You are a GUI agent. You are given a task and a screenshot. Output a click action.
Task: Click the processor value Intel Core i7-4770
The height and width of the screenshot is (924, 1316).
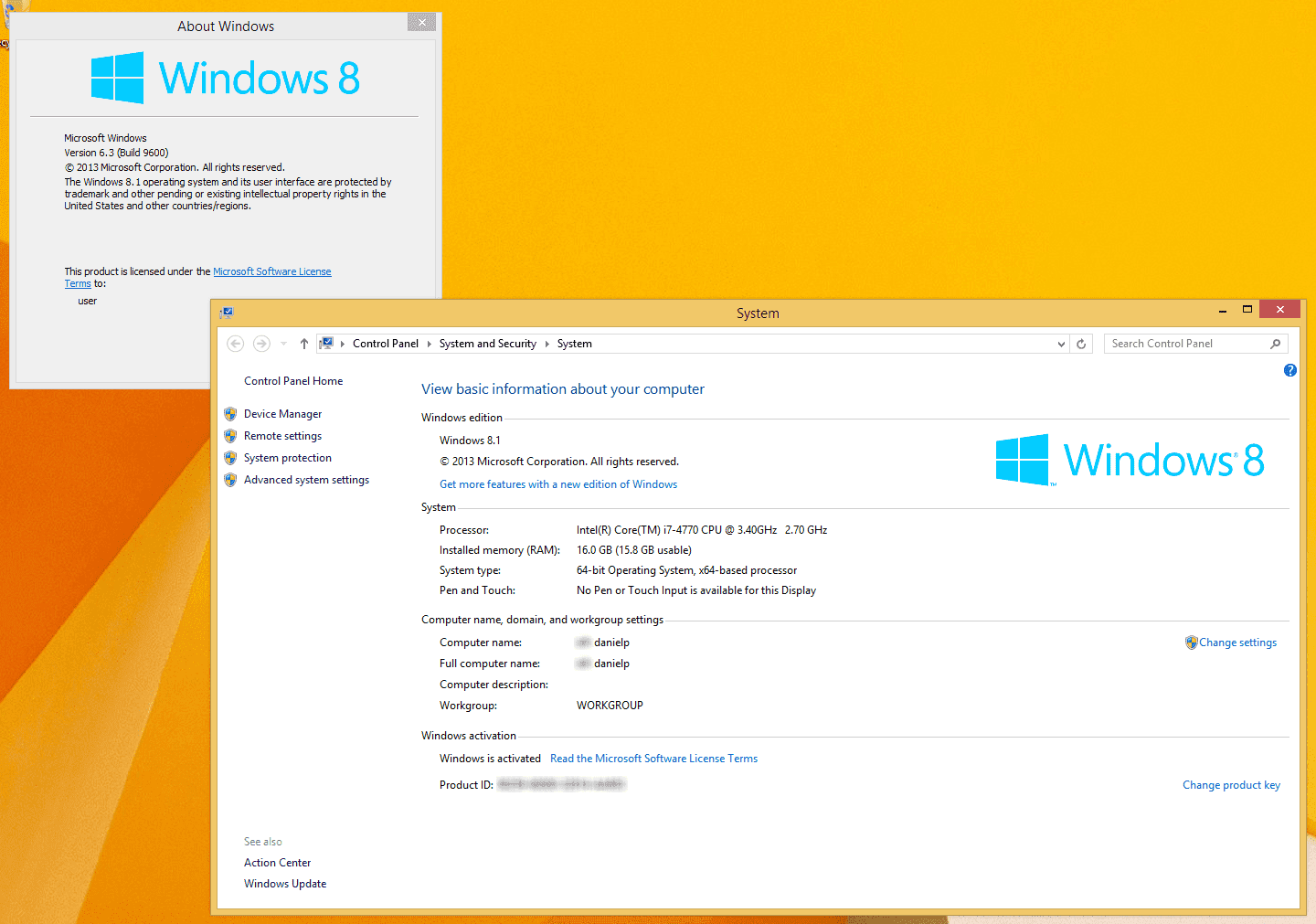[x=702, y=530]
